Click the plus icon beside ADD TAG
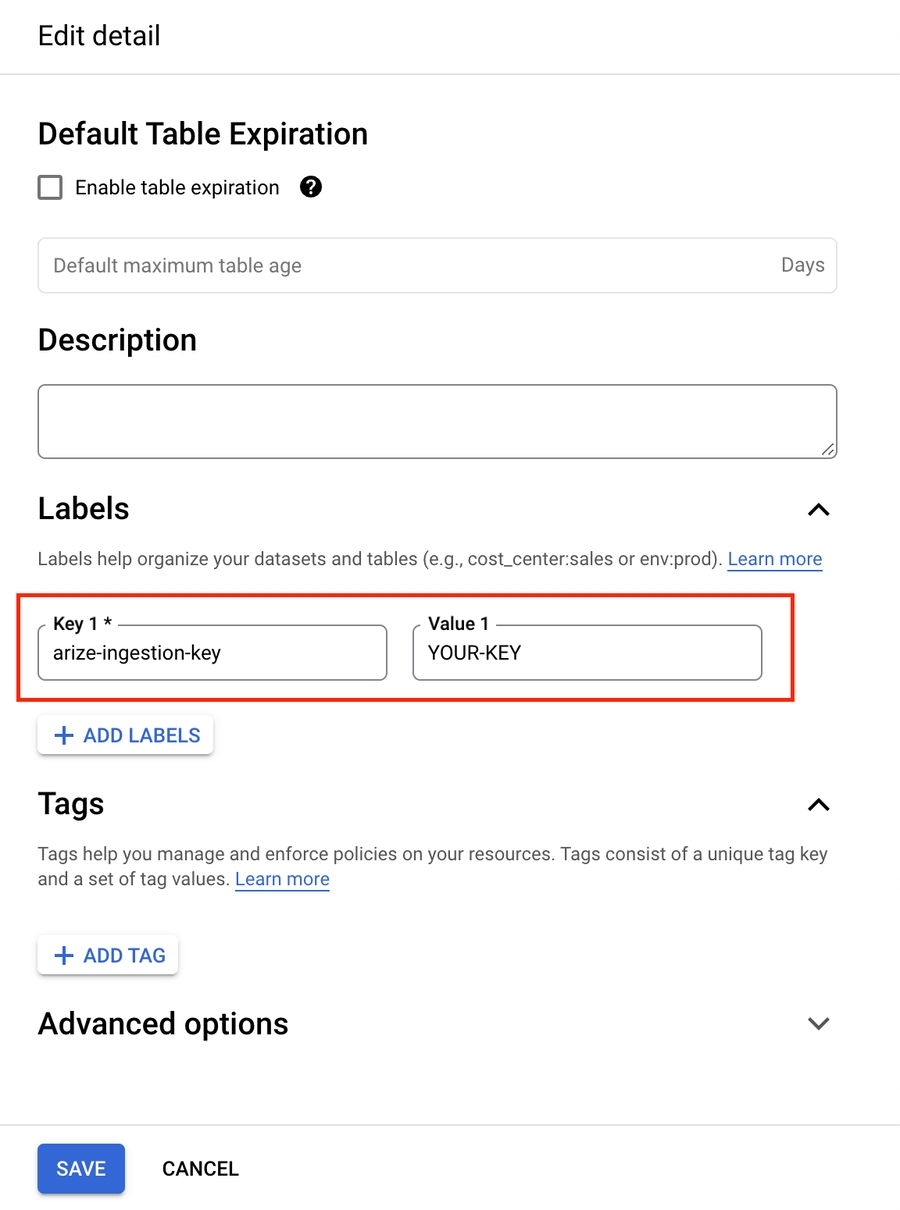This screenshot has height=1210, width=900. 64,956
